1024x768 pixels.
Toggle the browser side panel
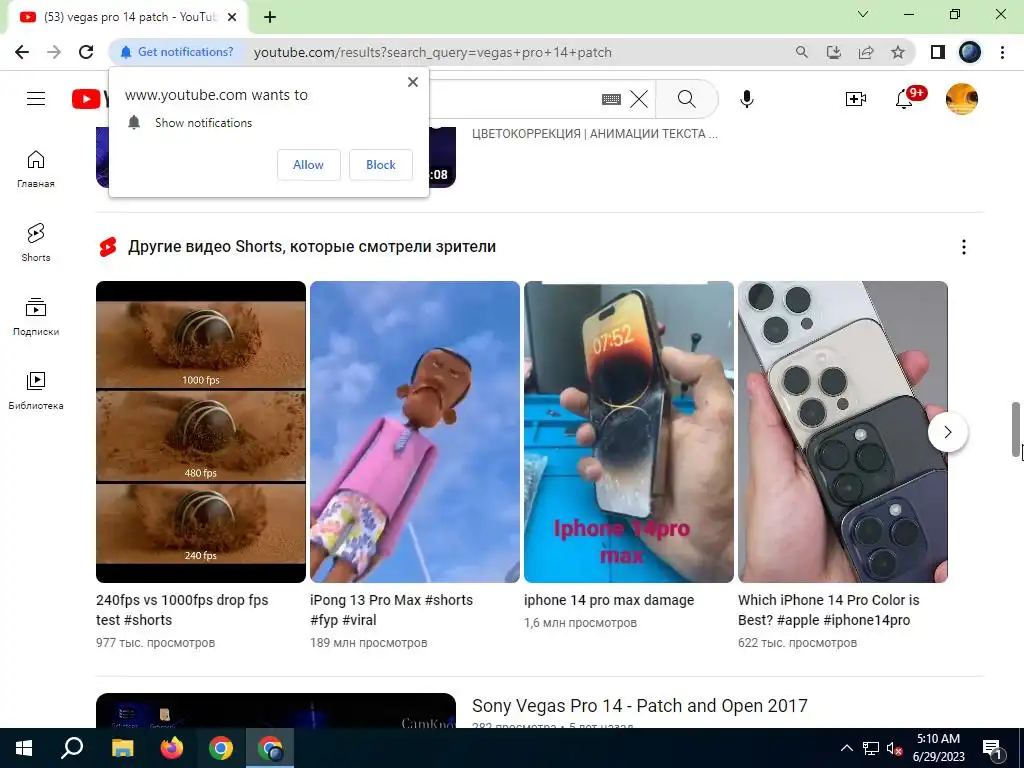(937, 52)
